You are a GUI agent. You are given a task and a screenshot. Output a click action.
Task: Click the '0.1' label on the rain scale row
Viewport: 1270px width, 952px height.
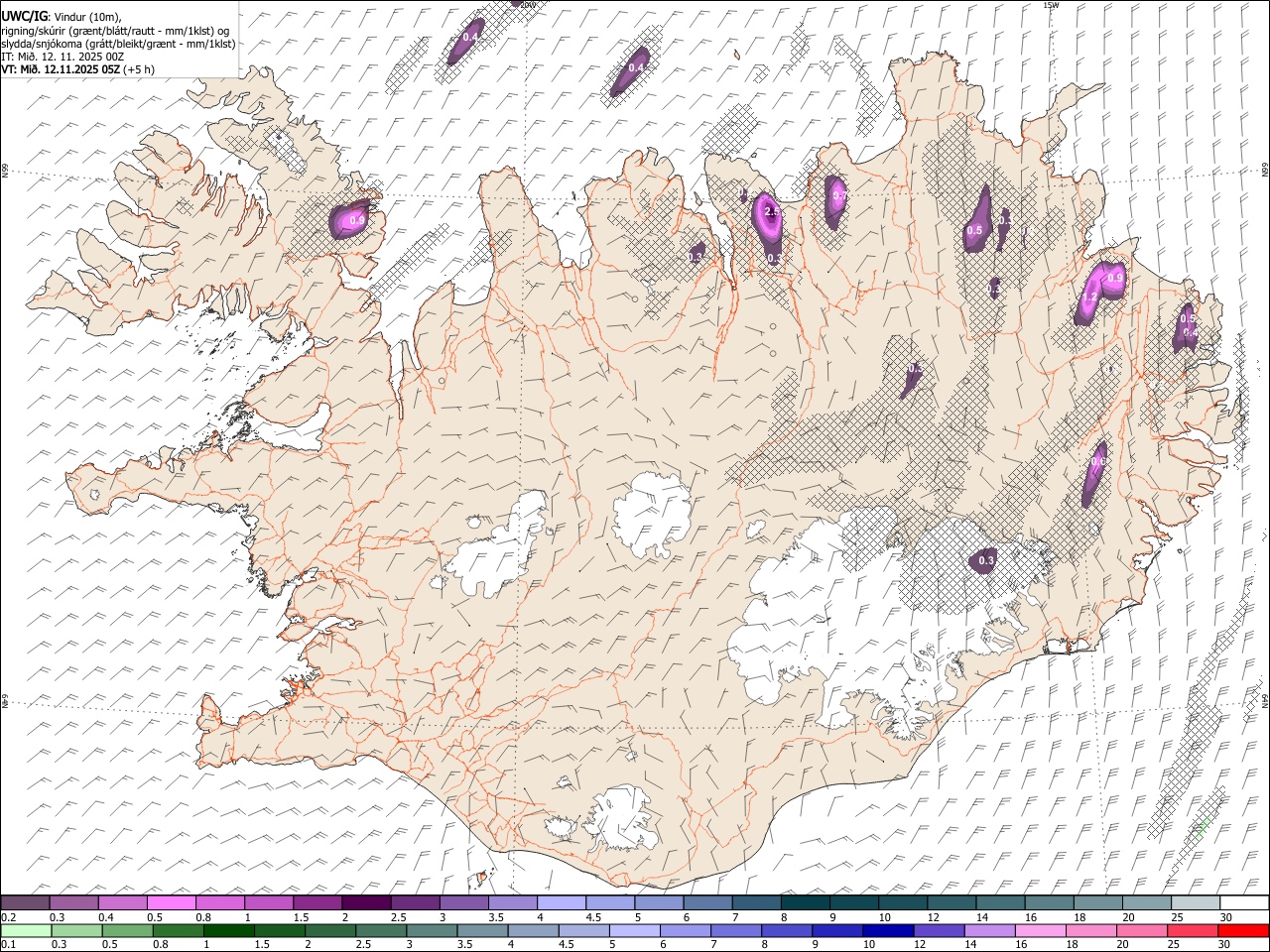click(8, 944)
